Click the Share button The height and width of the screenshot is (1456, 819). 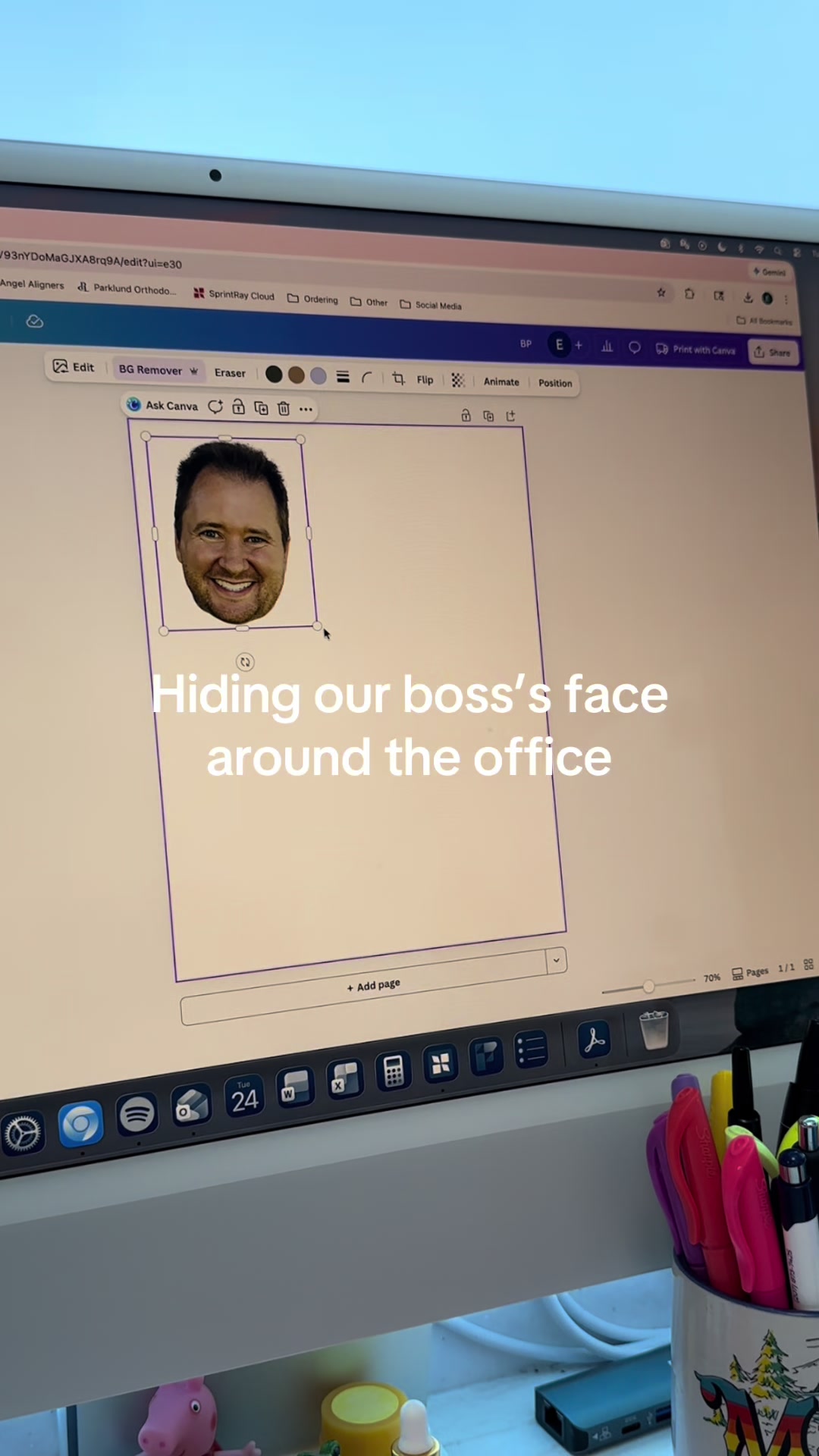tap(773, 352)
